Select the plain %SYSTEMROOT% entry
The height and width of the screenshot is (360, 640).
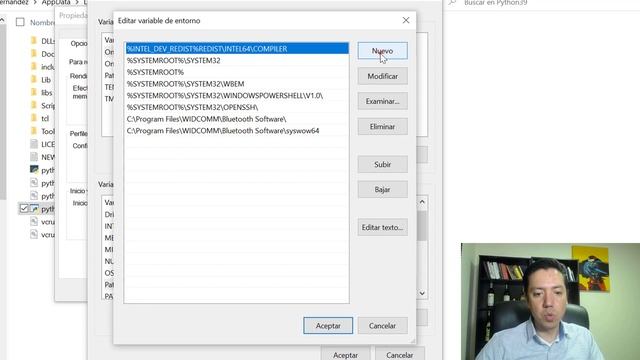click(237, 72)
